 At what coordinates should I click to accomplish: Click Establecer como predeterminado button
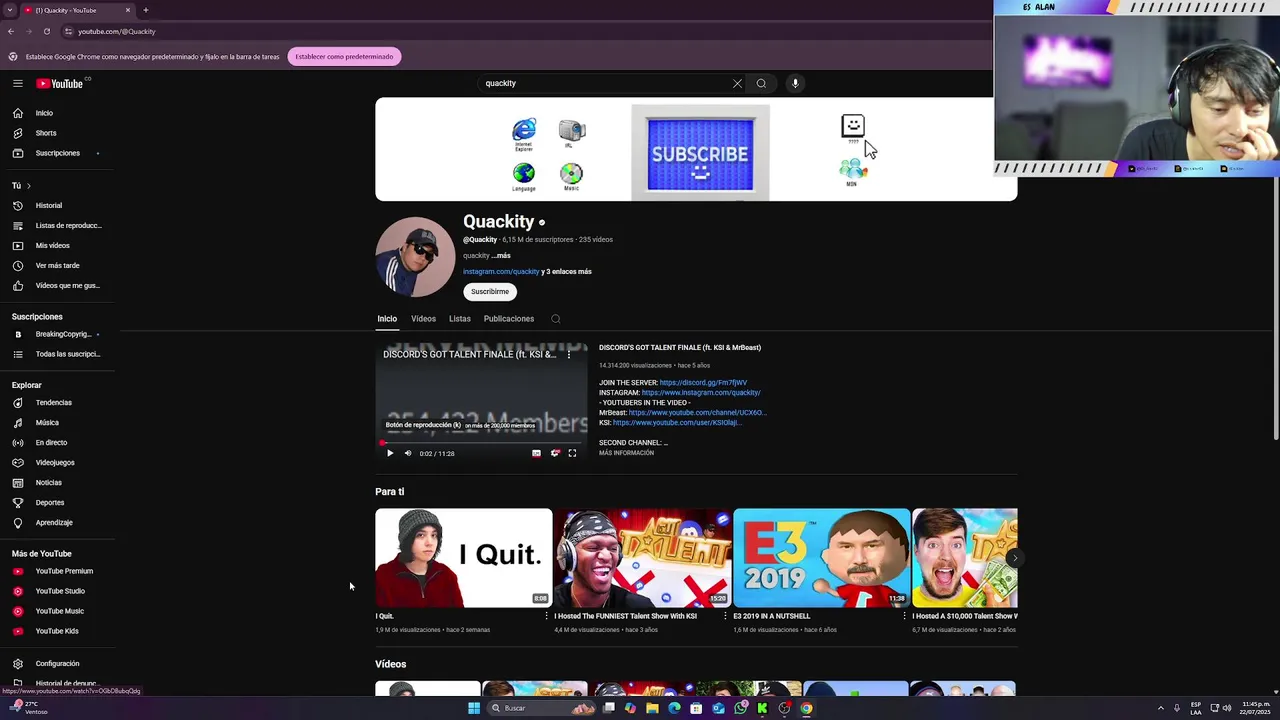tap(344, 57)
